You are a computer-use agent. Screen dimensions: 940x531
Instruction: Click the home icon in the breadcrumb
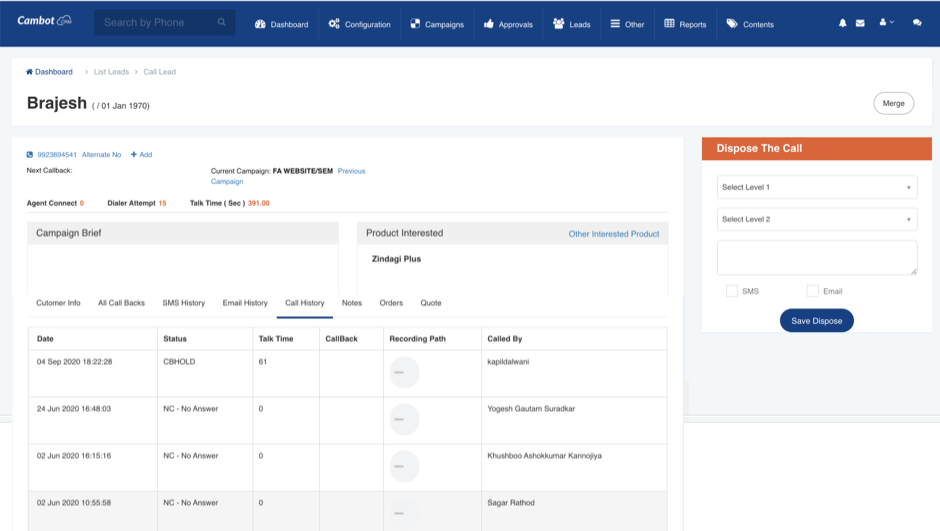(30, 72)
